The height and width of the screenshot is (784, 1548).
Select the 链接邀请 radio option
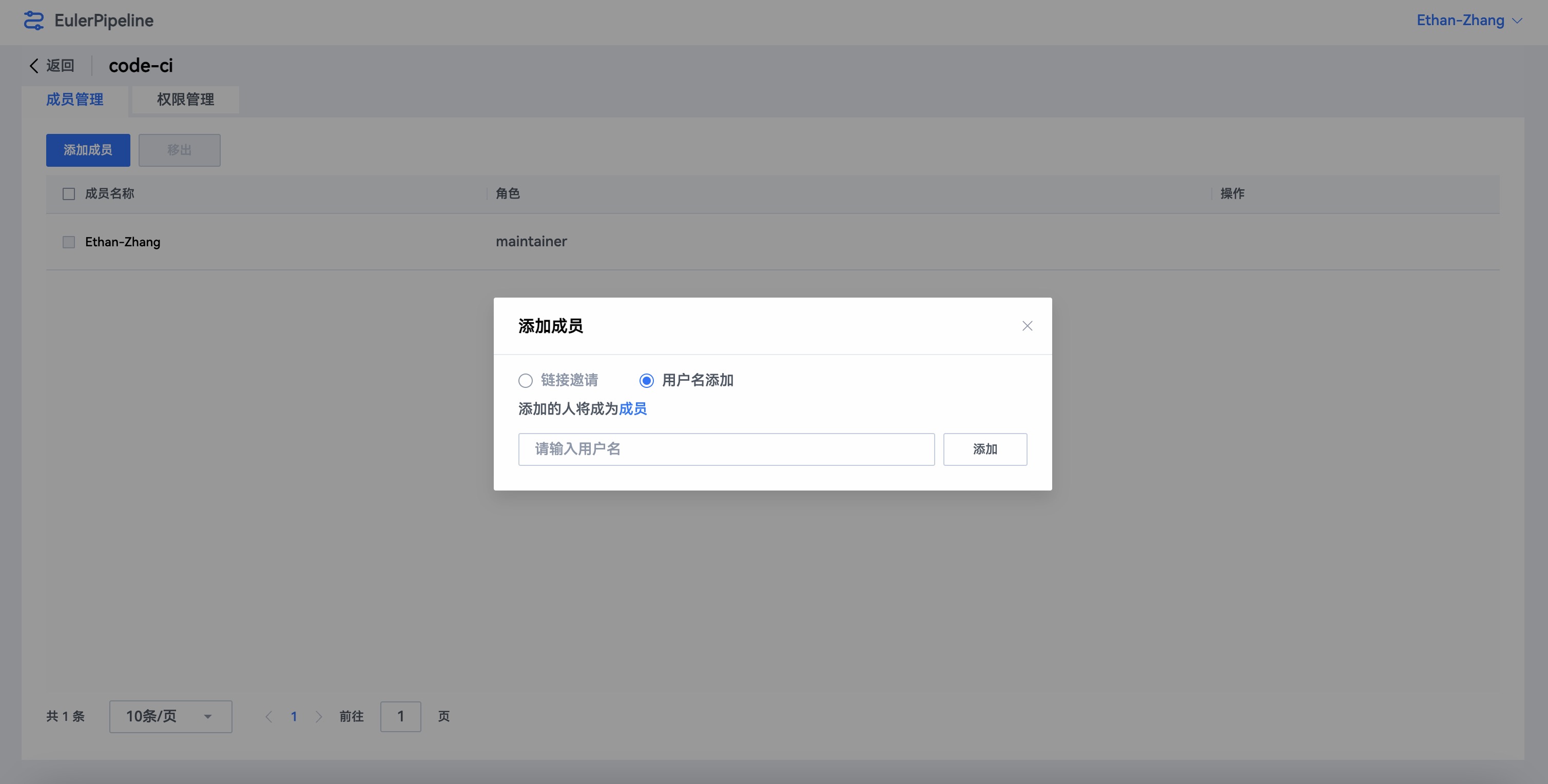pyautogui.click(x=525, y=380)
